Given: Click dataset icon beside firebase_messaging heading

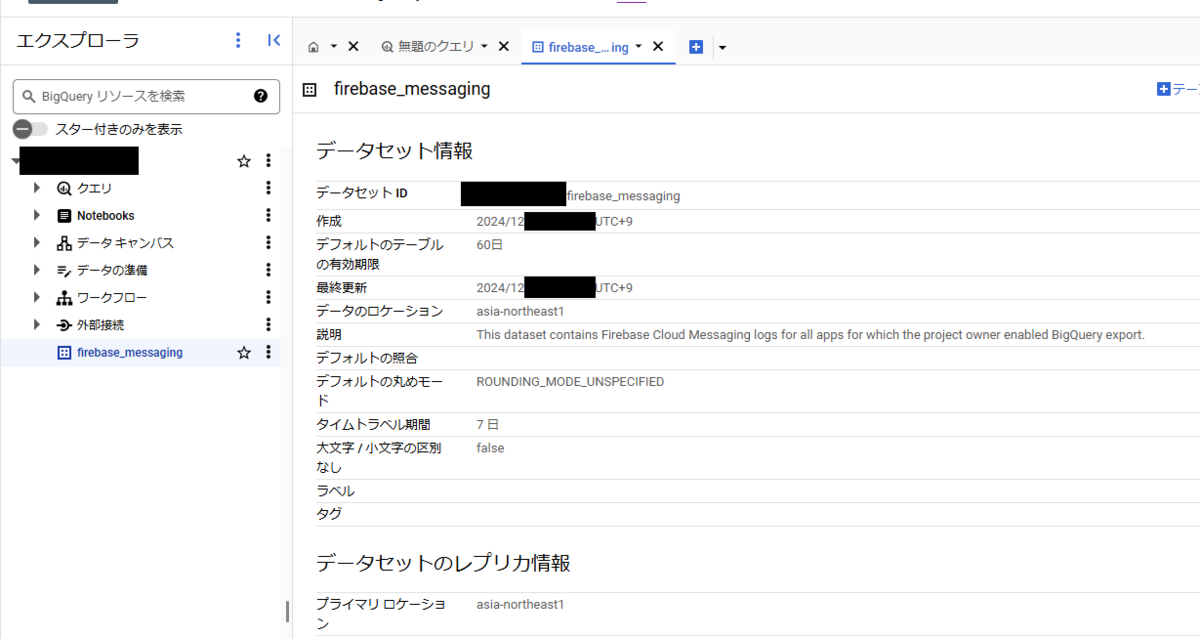Looking at the screenshot, I should point(310,90).
